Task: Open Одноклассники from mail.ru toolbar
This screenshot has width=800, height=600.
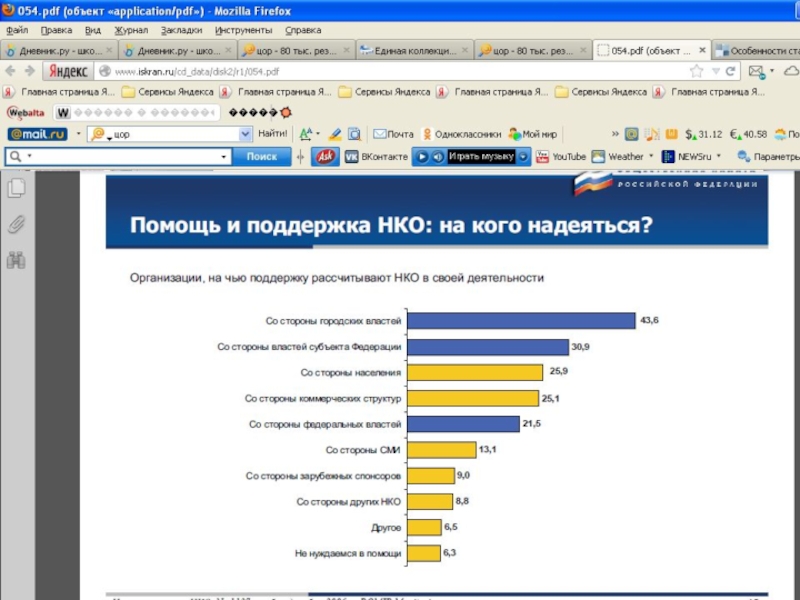Action: 462,134
